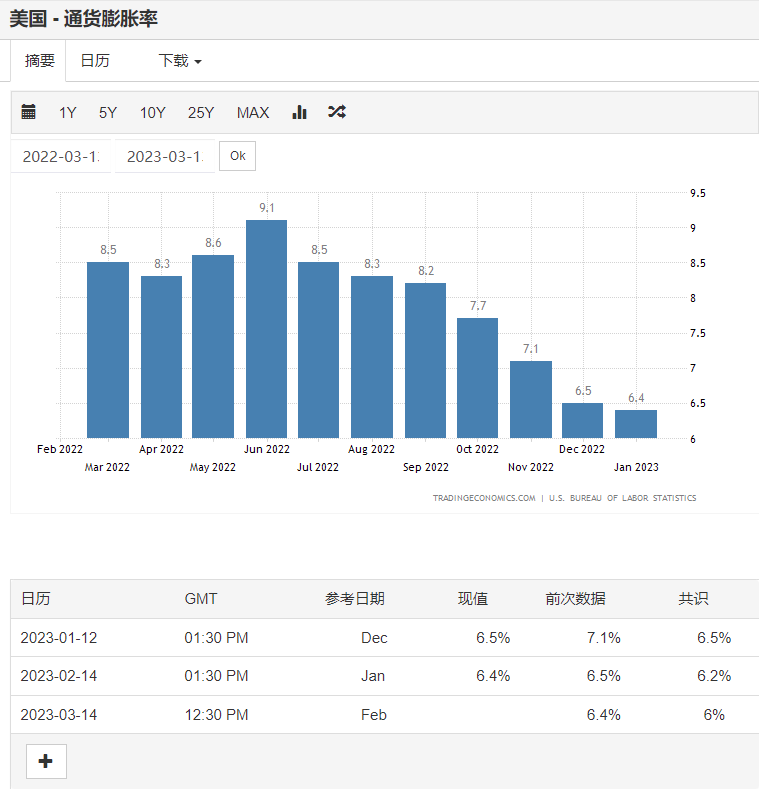
Task: Click the Jan 2023 bar labeled 6.4
Action: (636, 424)
